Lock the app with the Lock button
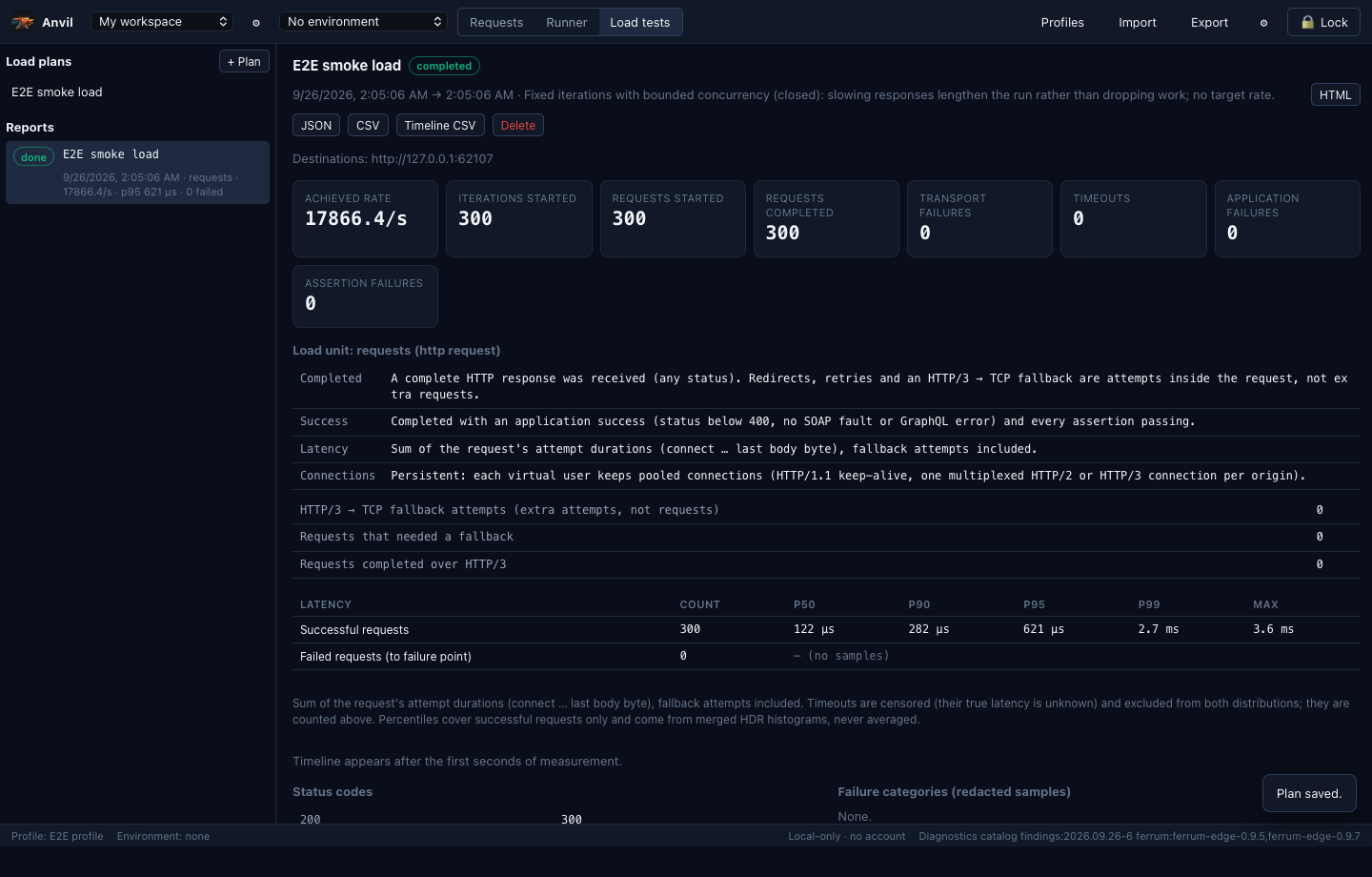The height and width of the screenshot is (877, 1372). [1323, 22]
